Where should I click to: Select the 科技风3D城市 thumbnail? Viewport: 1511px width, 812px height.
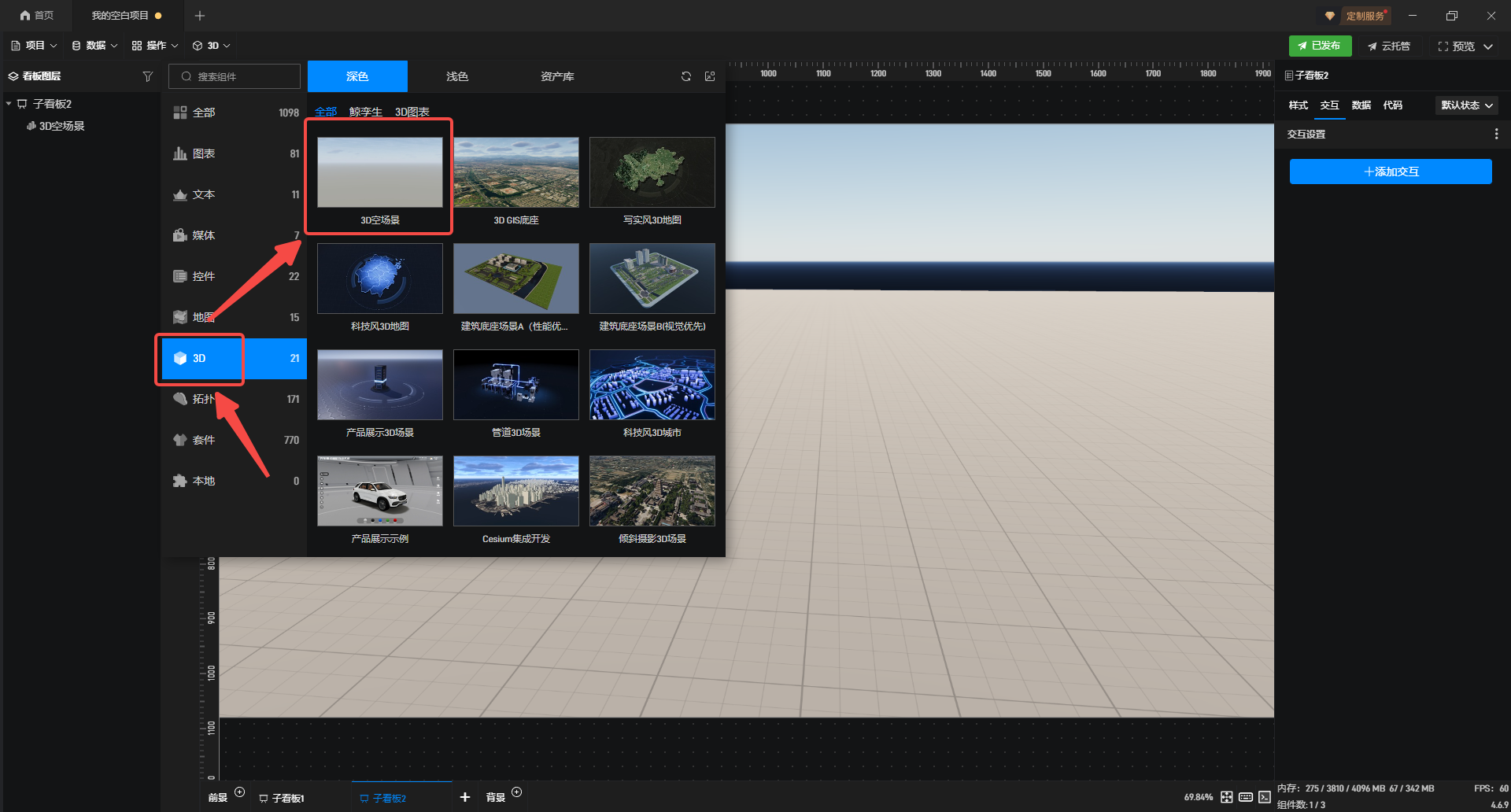(652, 385)
